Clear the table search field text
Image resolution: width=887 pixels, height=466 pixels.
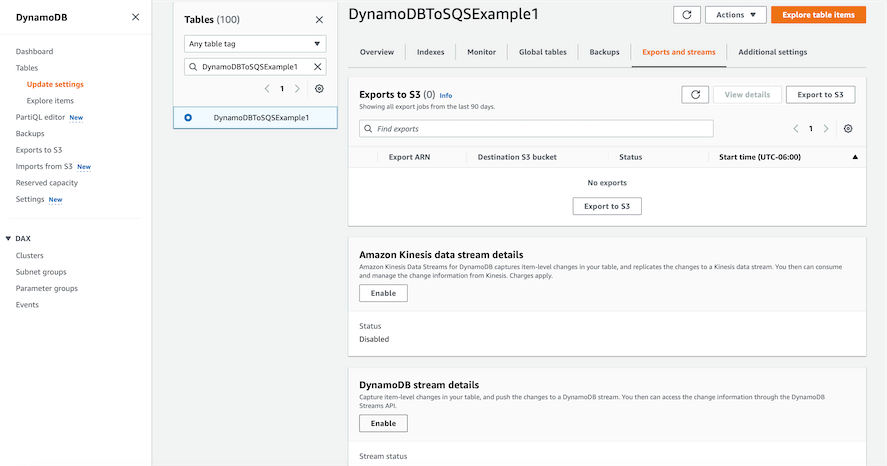click(x=318, y=66)
